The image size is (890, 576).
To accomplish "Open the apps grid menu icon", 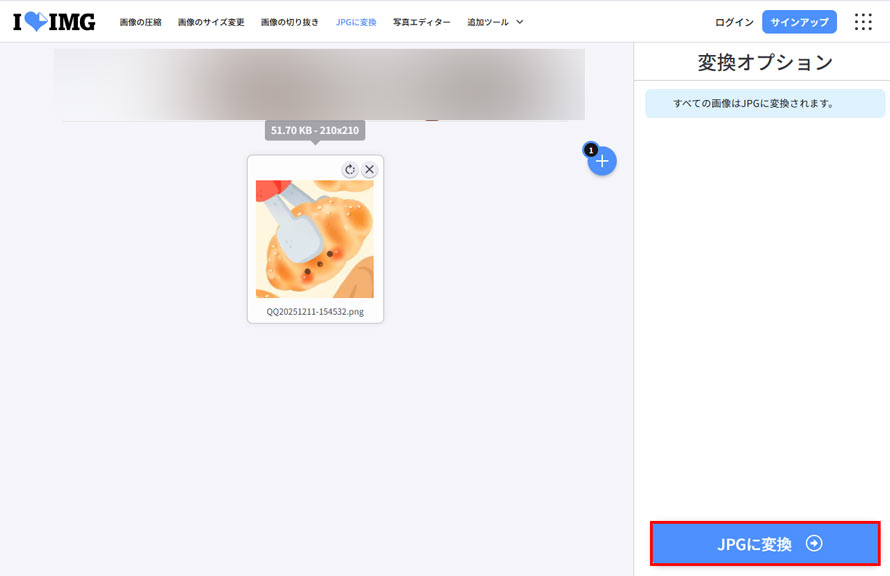I will pyautogui.click(x=863, y=22).
